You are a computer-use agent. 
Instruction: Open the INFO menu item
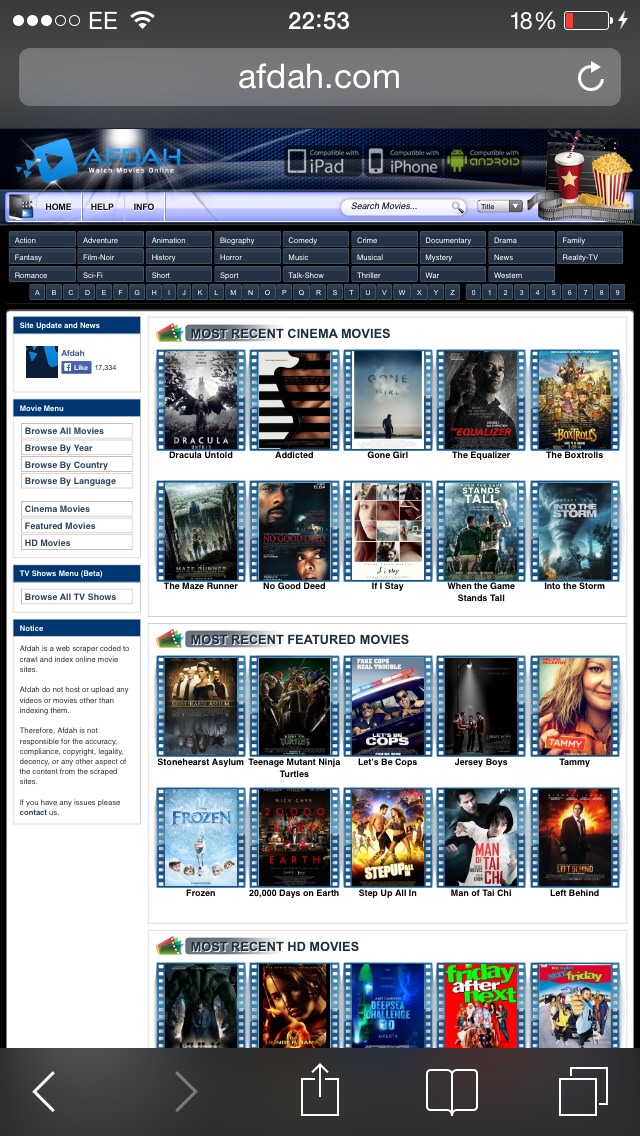144,206
